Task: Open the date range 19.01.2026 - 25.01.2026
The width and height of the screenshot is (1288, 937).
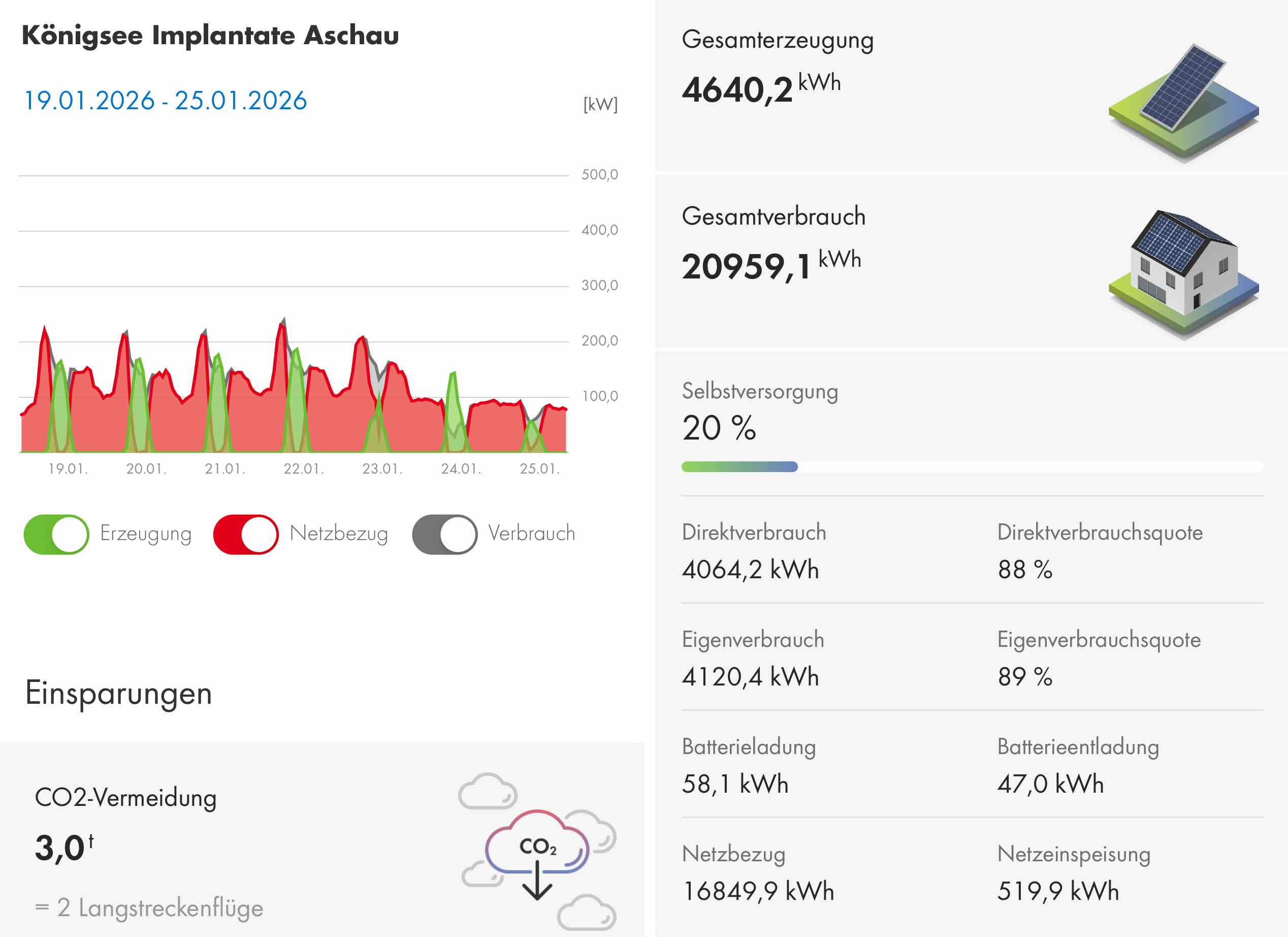Action: [165, 101]
